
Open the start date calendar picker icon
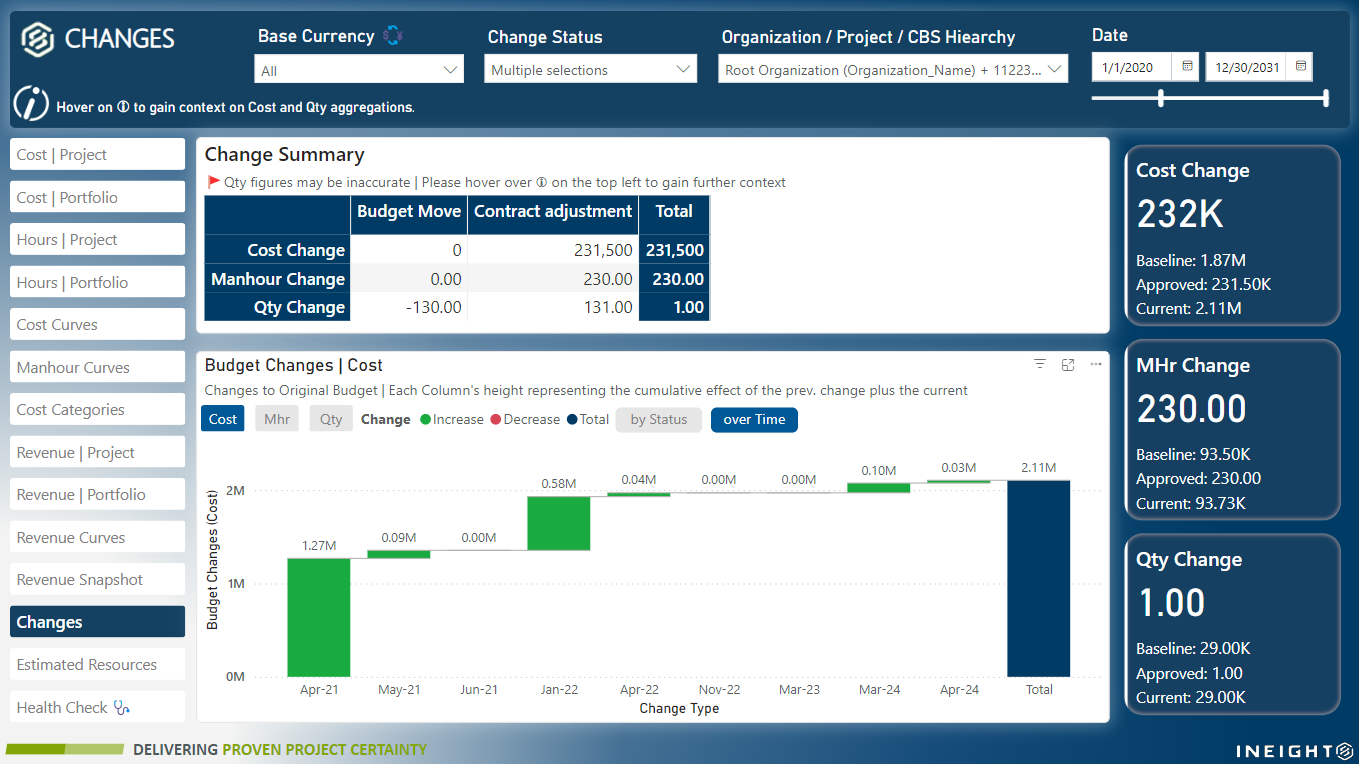coord(1187,66)
